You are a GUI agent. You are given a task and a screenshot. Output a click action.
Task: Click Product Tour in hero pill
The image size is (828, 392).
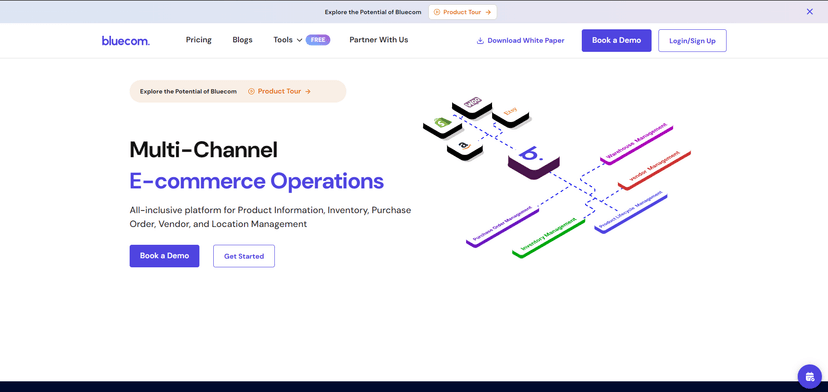pos(279,91)
